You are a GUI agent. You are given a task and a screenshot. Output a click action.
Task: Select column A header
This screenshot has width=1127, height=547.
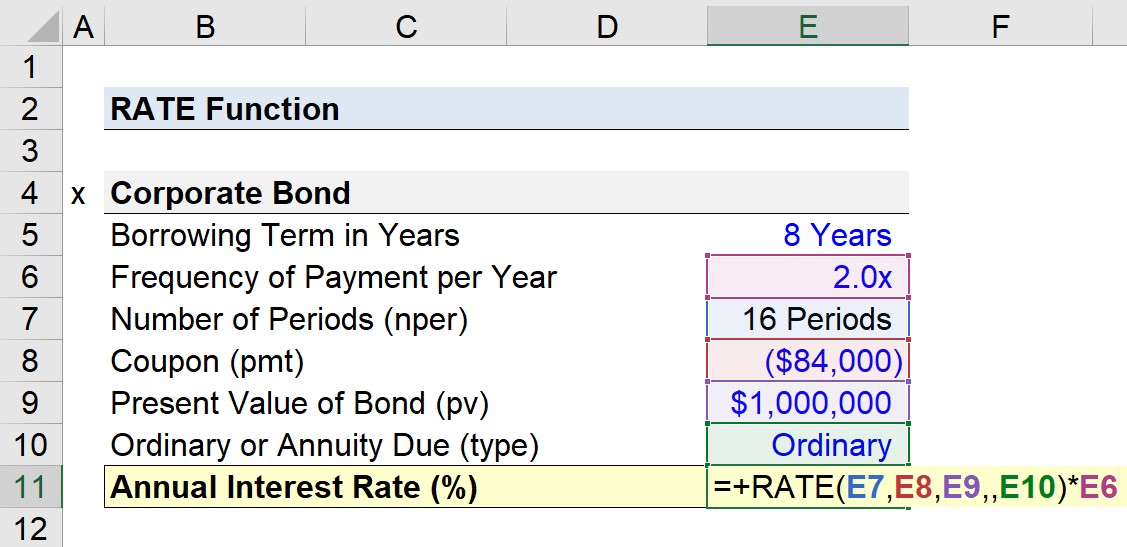83,27
